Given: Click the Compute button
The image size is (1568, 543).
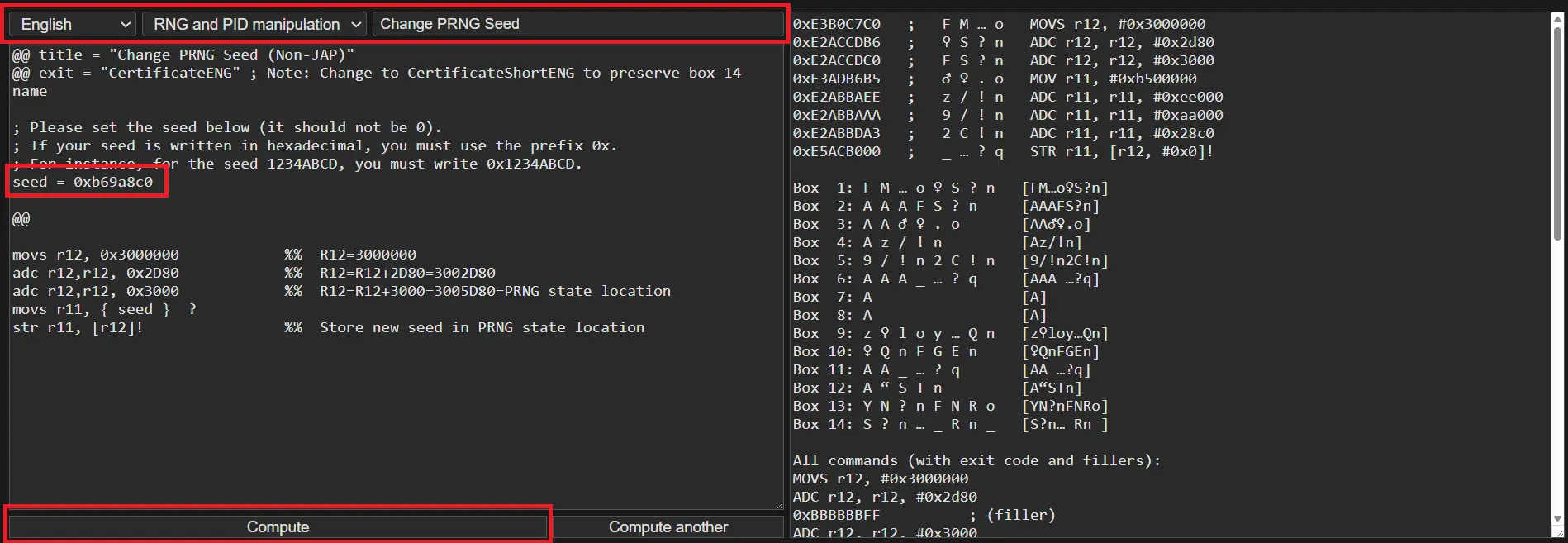Looking at the screenshot, I should (x=278, y=526).
